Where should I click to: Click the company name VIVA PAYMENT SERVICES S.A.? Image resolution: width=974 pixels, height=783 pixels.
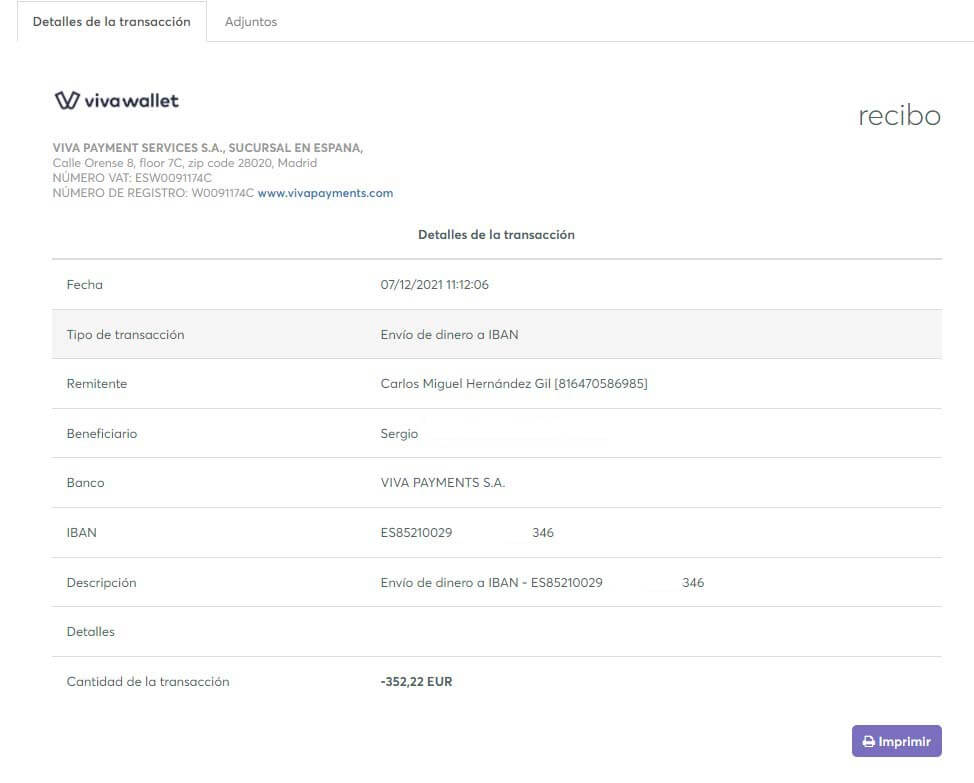207,148
